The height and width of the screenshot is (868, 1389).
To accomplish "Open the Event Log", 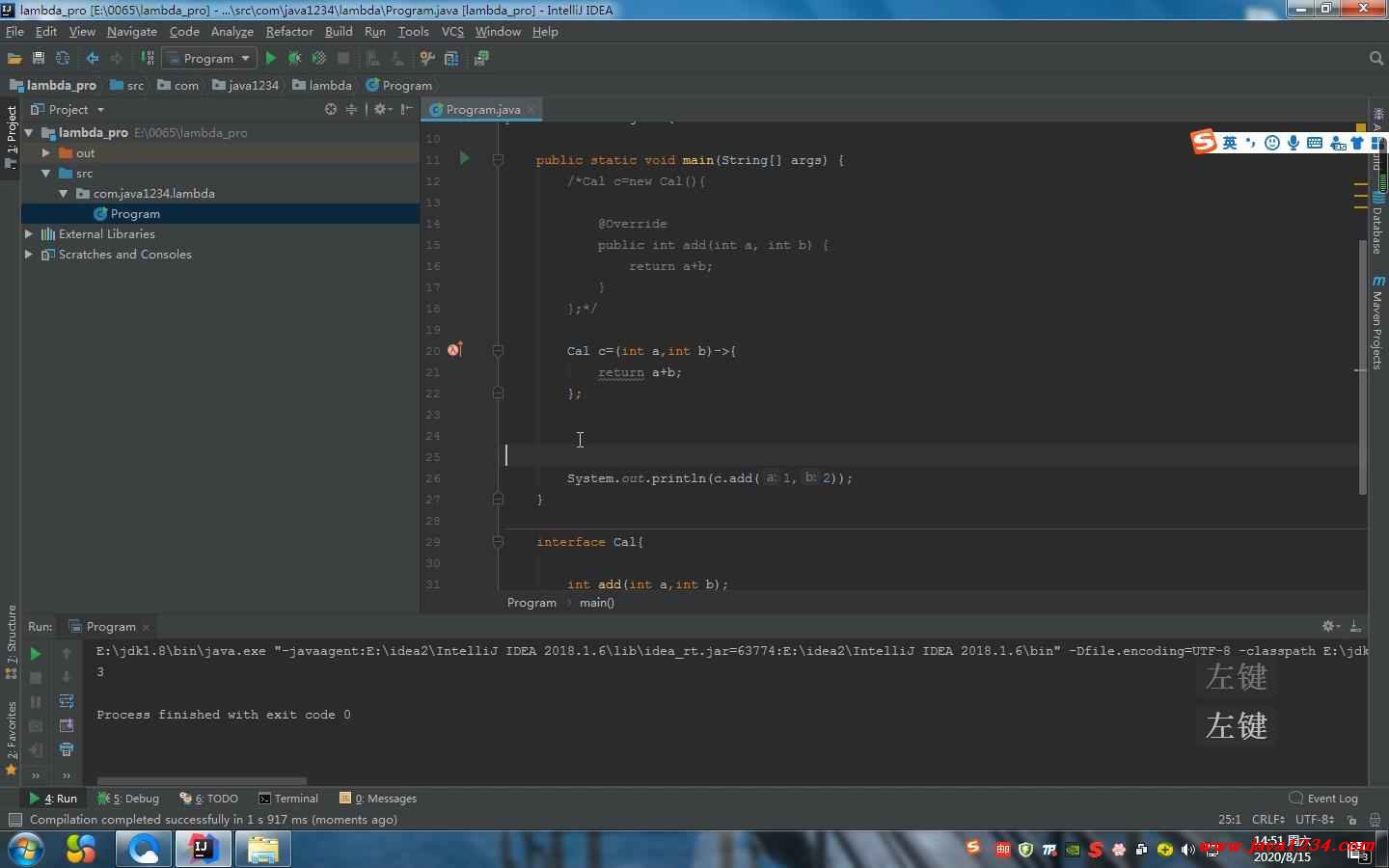I will 1323,798.
